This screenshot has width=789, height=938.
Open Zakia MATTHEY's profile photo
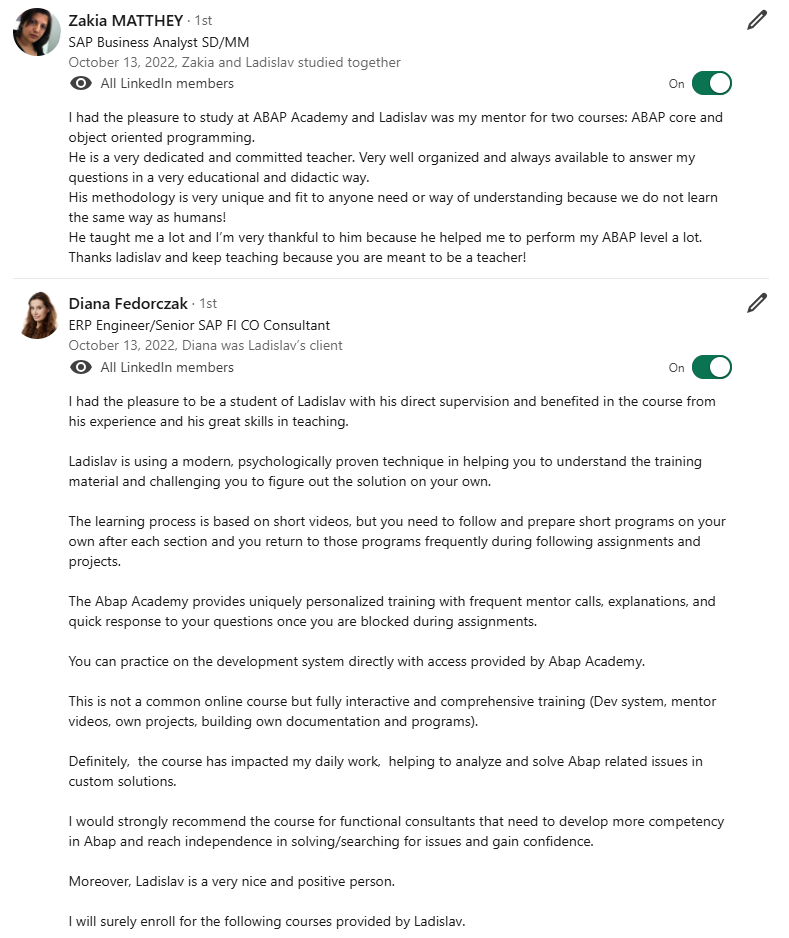[x=36, y=32]
